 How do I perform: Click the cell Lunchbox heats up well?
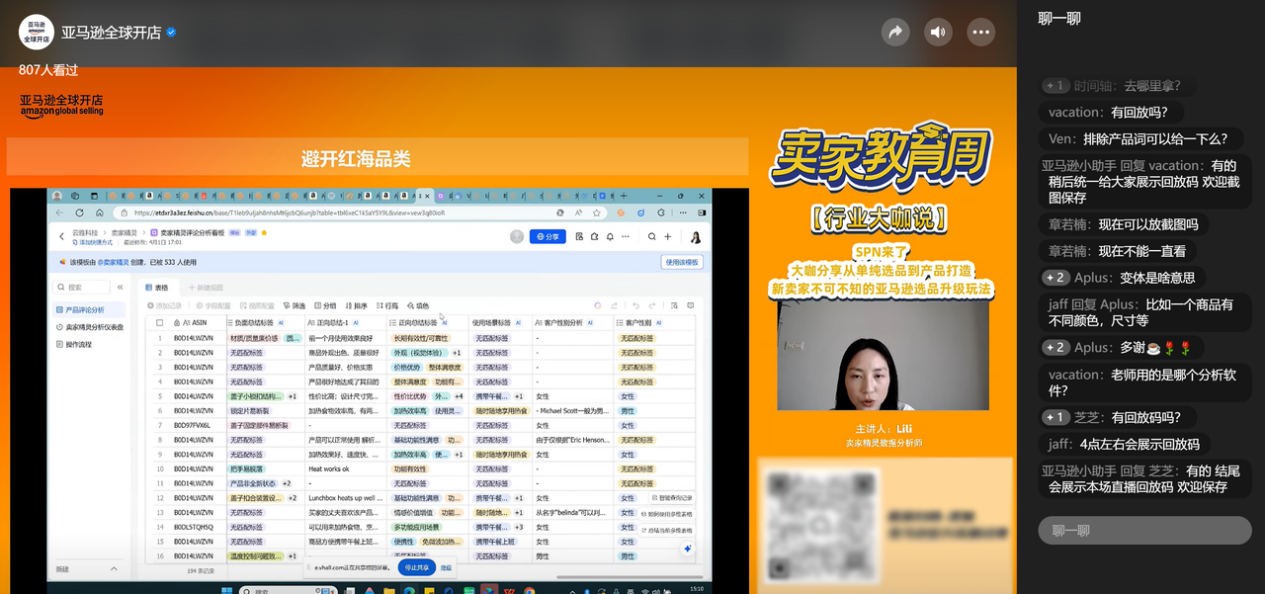(x=346, y=497)
